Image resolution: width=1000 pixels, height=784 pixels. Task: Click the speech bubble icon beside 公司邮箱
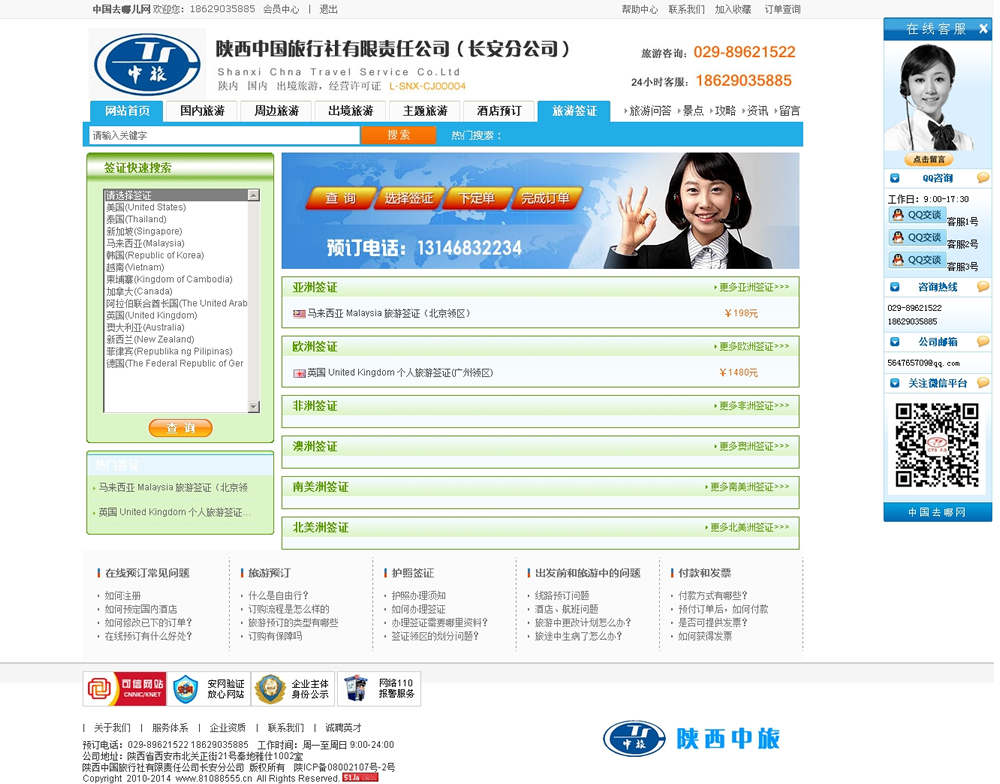point(983,341)
